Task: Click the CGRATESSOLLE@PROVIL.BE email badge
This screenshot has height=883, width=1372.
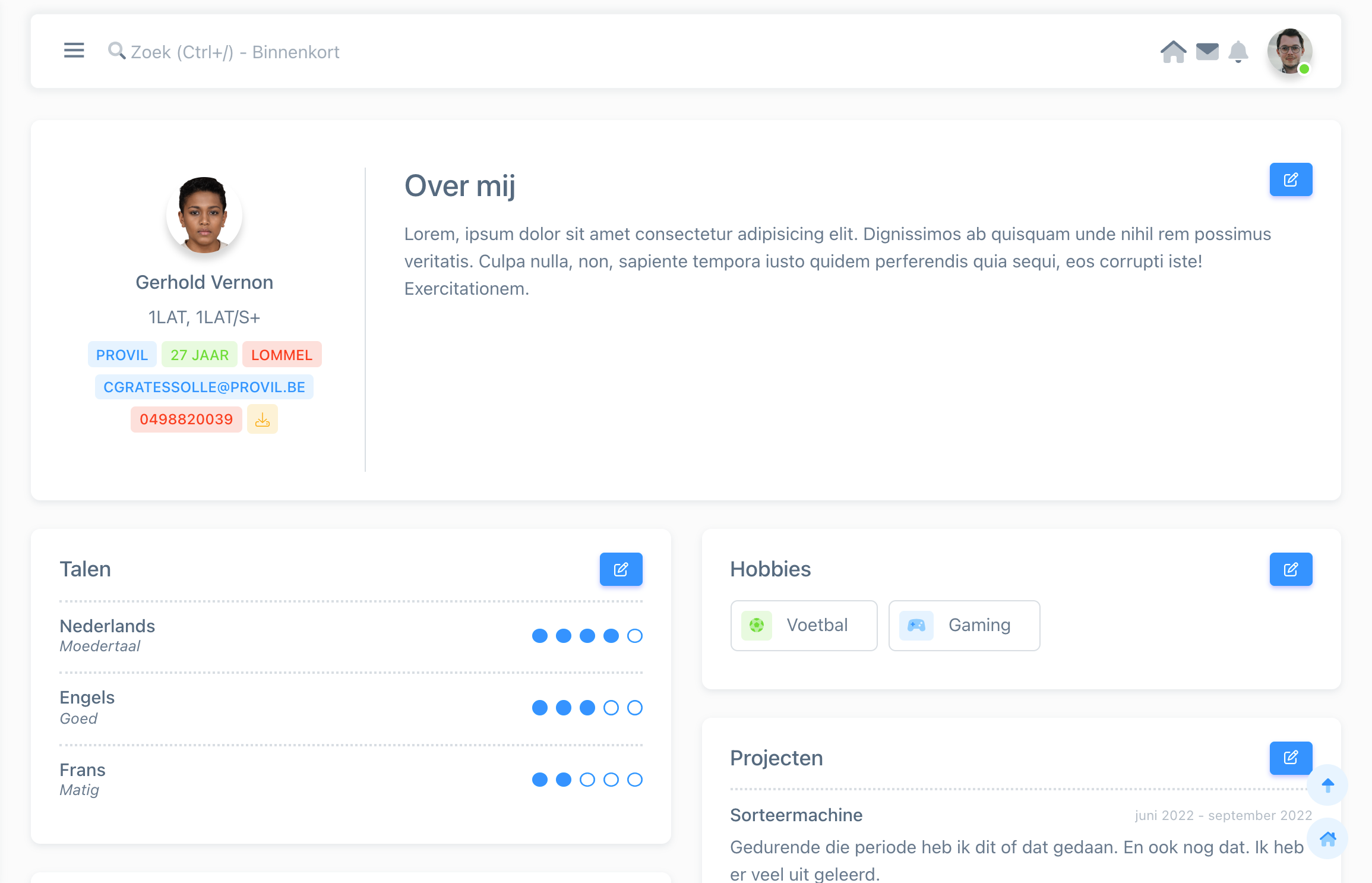Action: coord(204,387)
